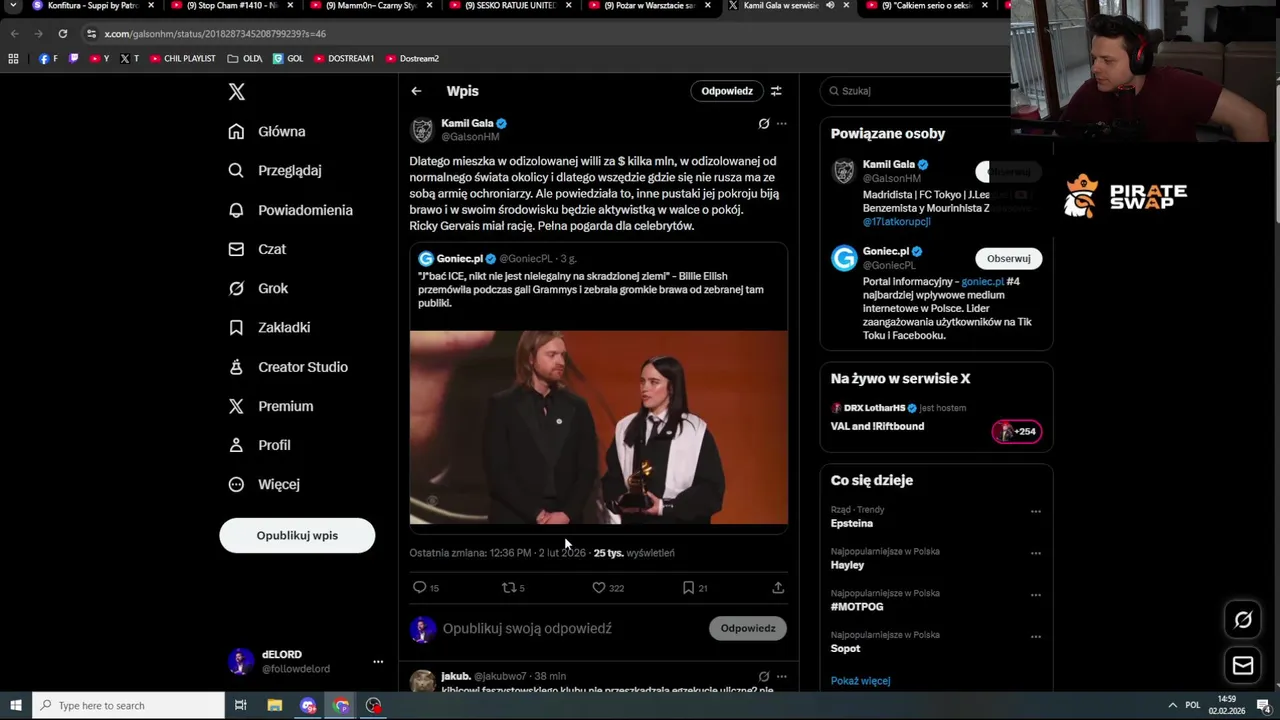Switch to Pożar w Warszawie tab
Screen dimensions: 1280x720
tap(648, 6)
